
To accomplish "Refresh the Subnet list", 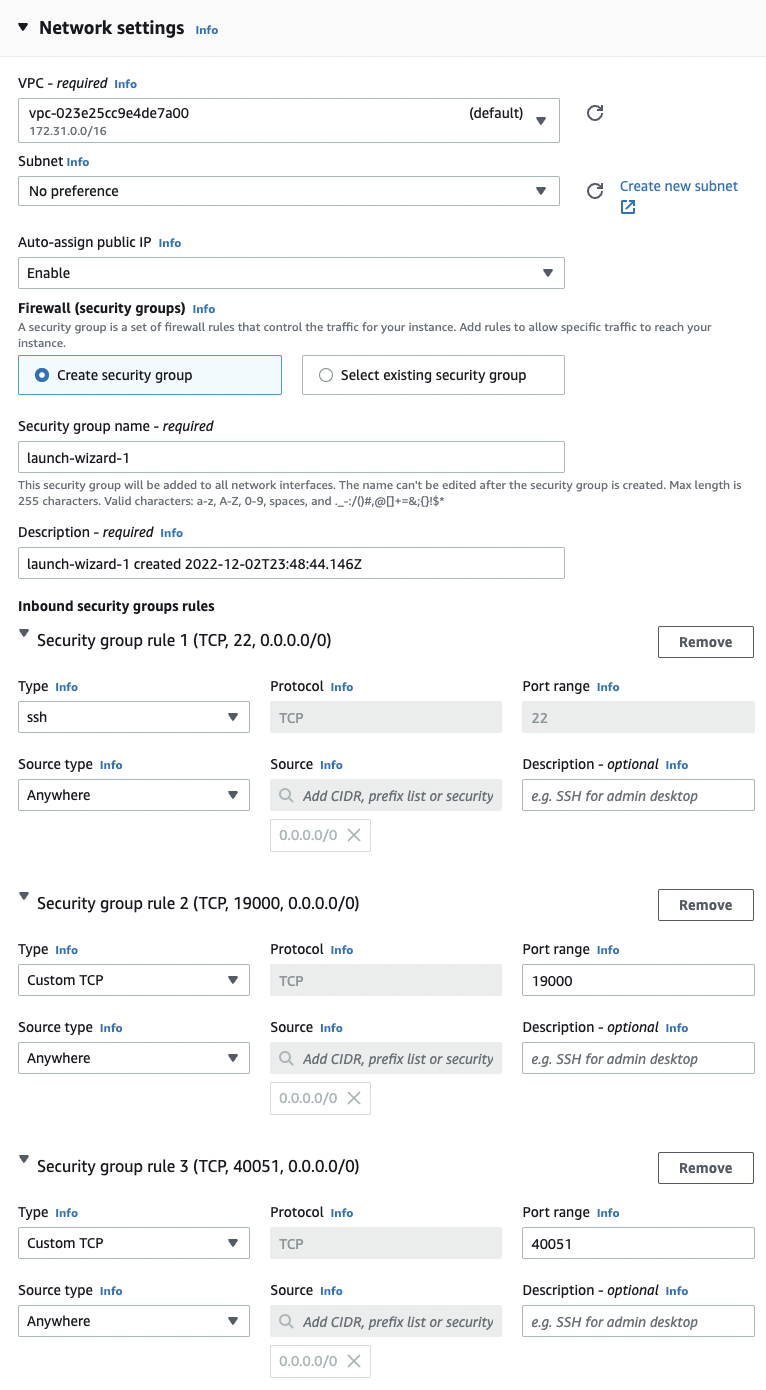I will coord(594,191).
